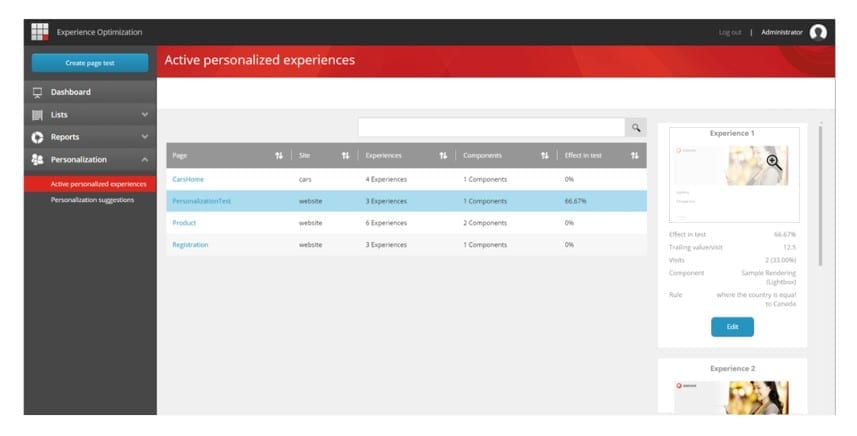Click the Create page test button

[x=90, y=63]
